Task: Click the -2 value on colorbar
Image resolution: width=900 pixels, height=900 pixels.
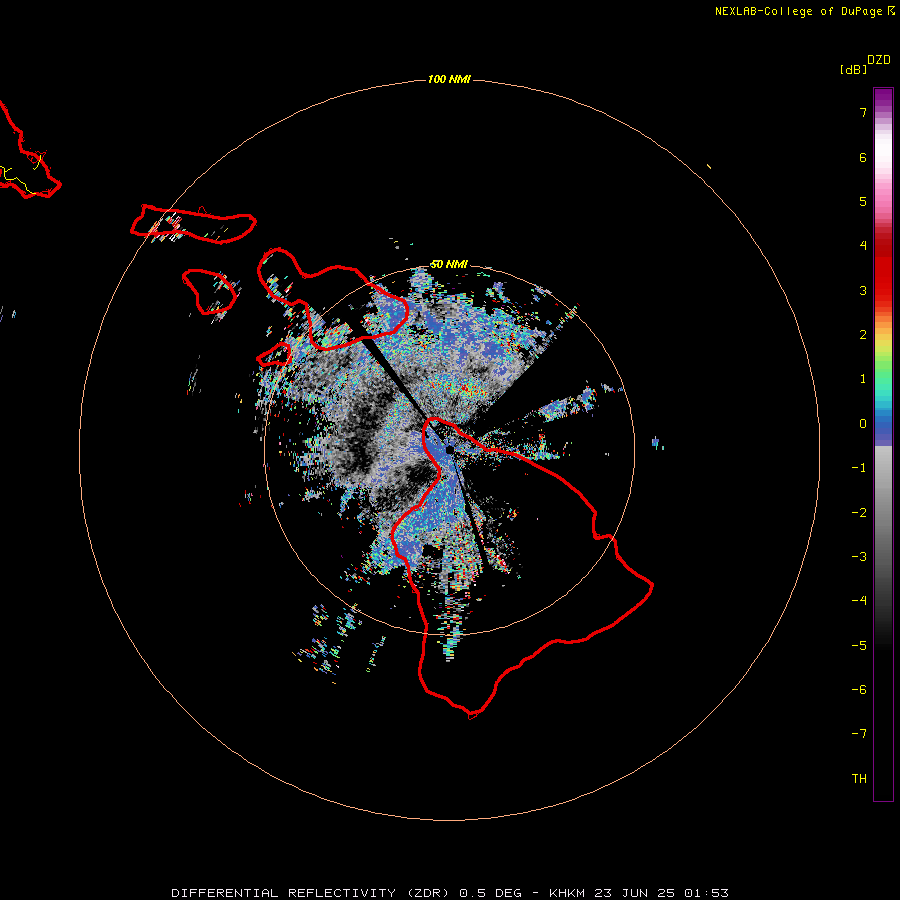Action: click(x=859, y=513)
